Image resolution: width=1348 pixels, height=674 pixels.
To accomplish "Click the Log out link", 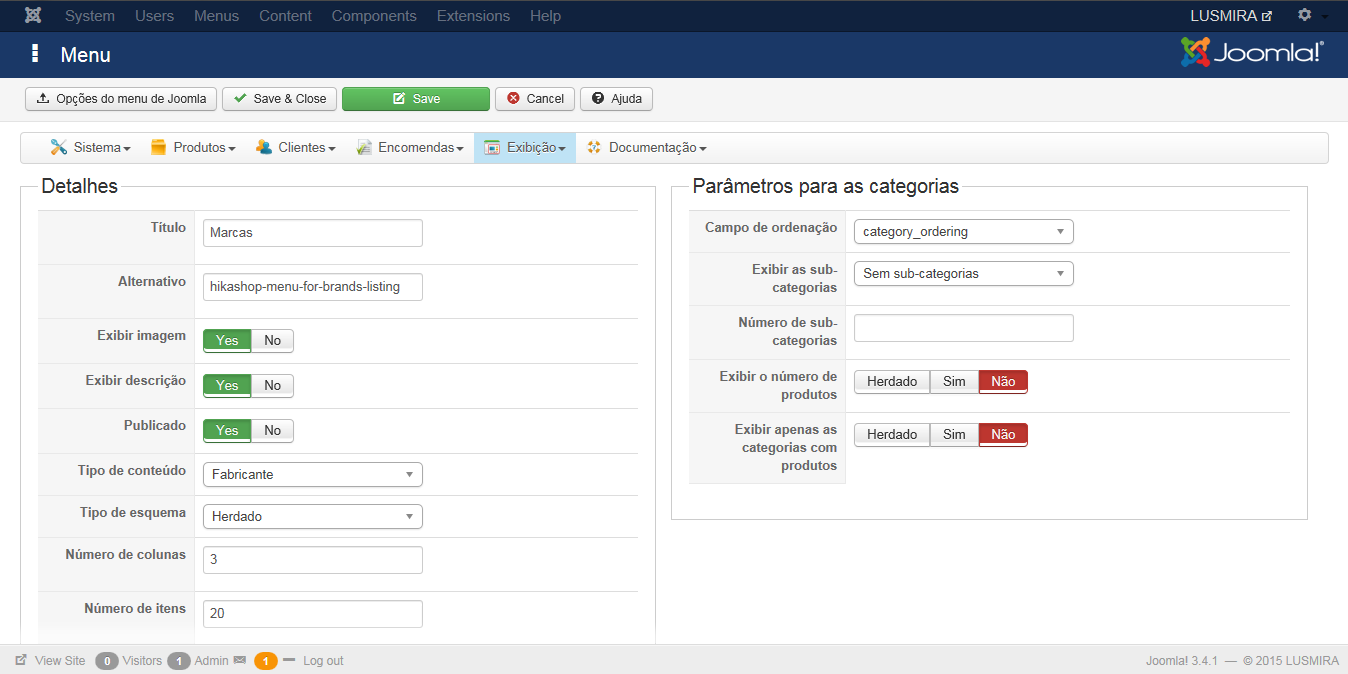I will click(x=323, y=661).
